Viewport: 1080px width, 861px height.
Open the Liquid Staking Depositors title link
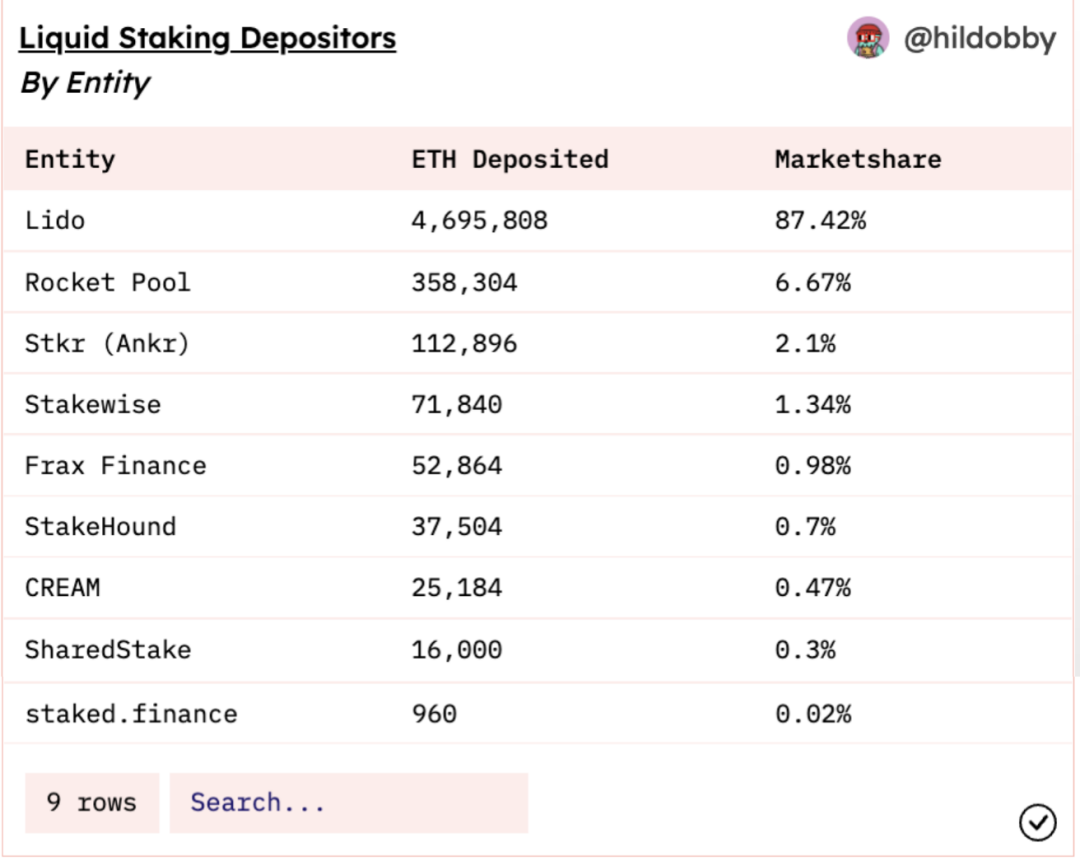click(x=208, y=39)
